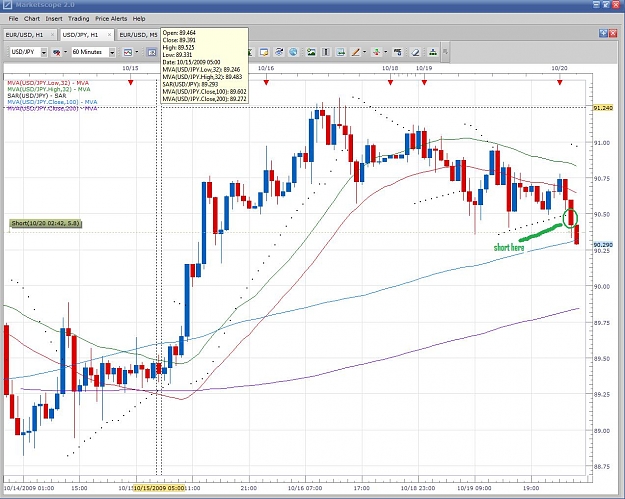Click the price label marker icon
Image resolution: width=625 pixels, height=499 pixels.
[x=397, y=52]
